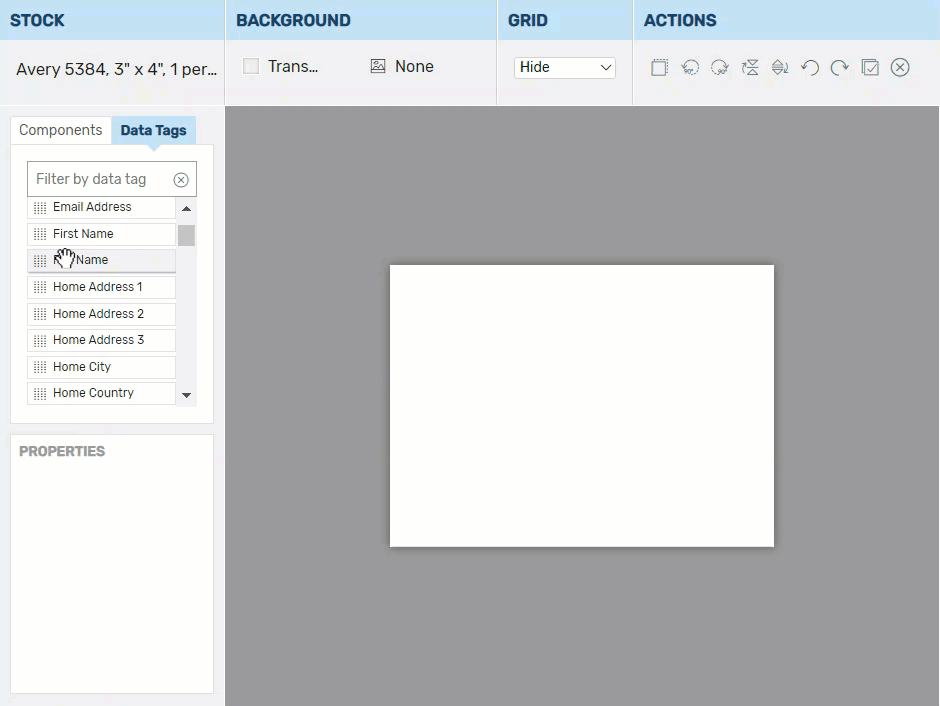Viewport: 940px width, 706px height.
Task: Click the circled X close icon in Actions
Action: tap(900, 67)
